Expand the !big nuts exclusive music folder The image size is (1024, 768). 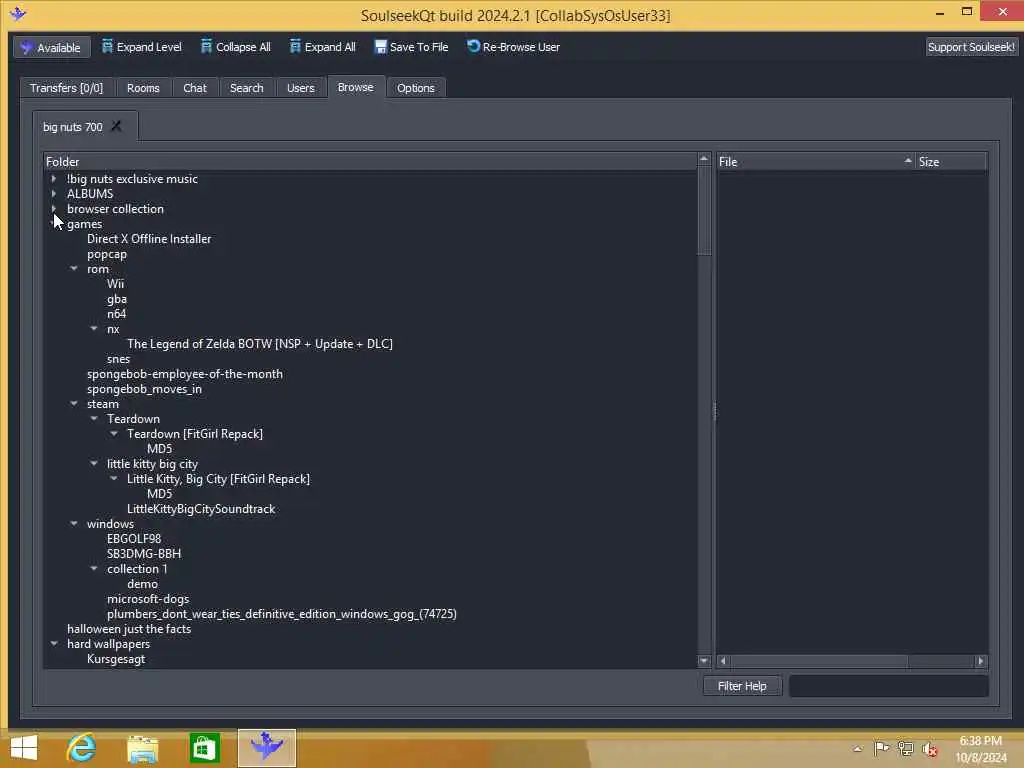click(x=54, y=178)
